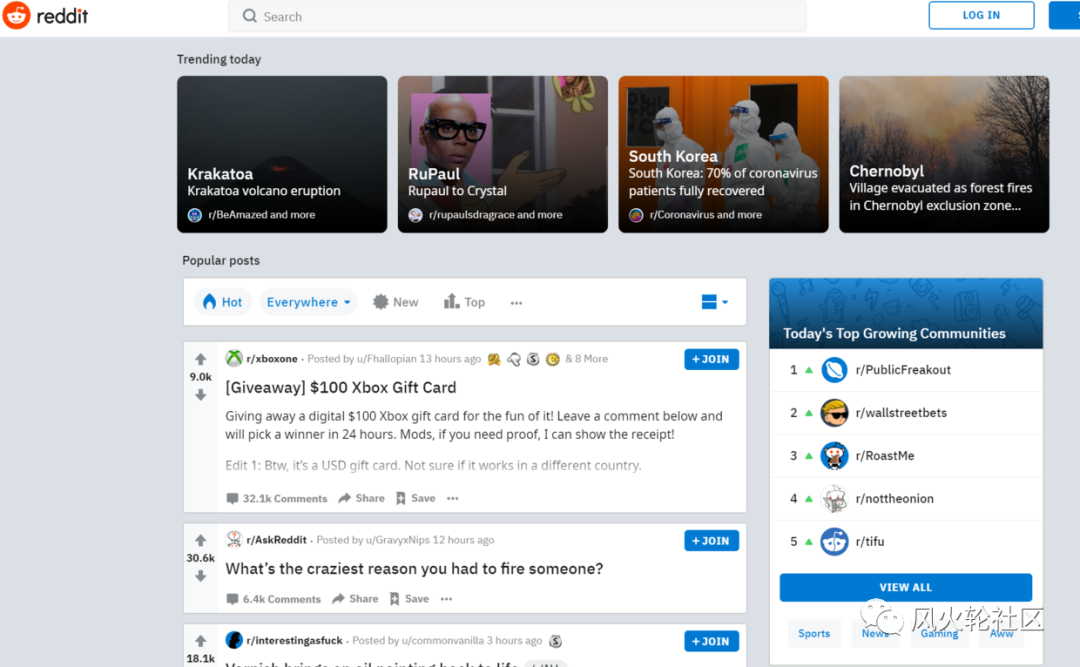Open the Everywhere location dropdown
1080x667 pixels.
pyautogui.click(x=309, y=302)
